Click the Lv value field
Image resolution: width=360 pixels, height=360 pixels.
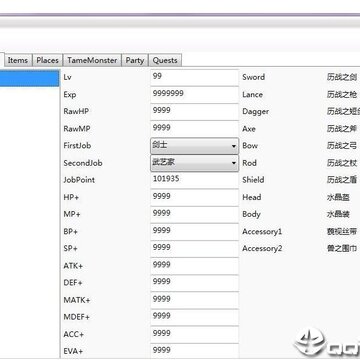tap(195, 77)
